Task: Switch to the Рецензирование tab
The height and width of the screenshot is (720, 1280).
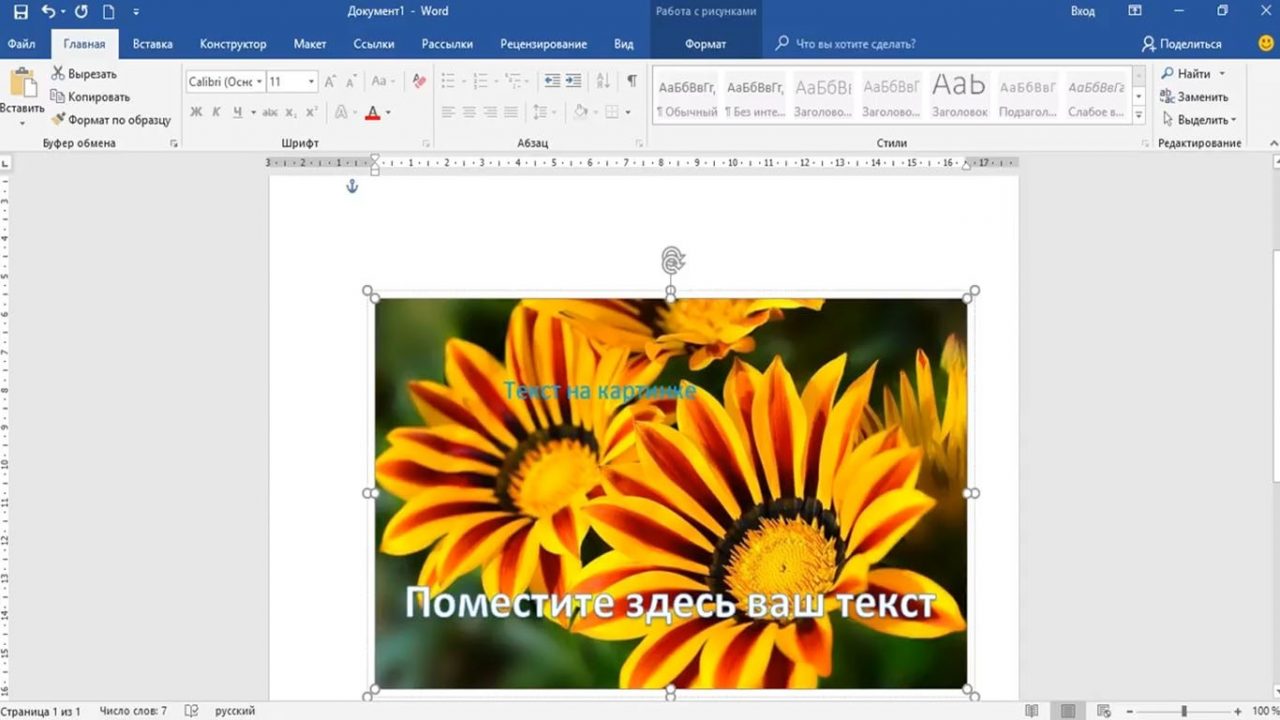Action: (544, 44)
